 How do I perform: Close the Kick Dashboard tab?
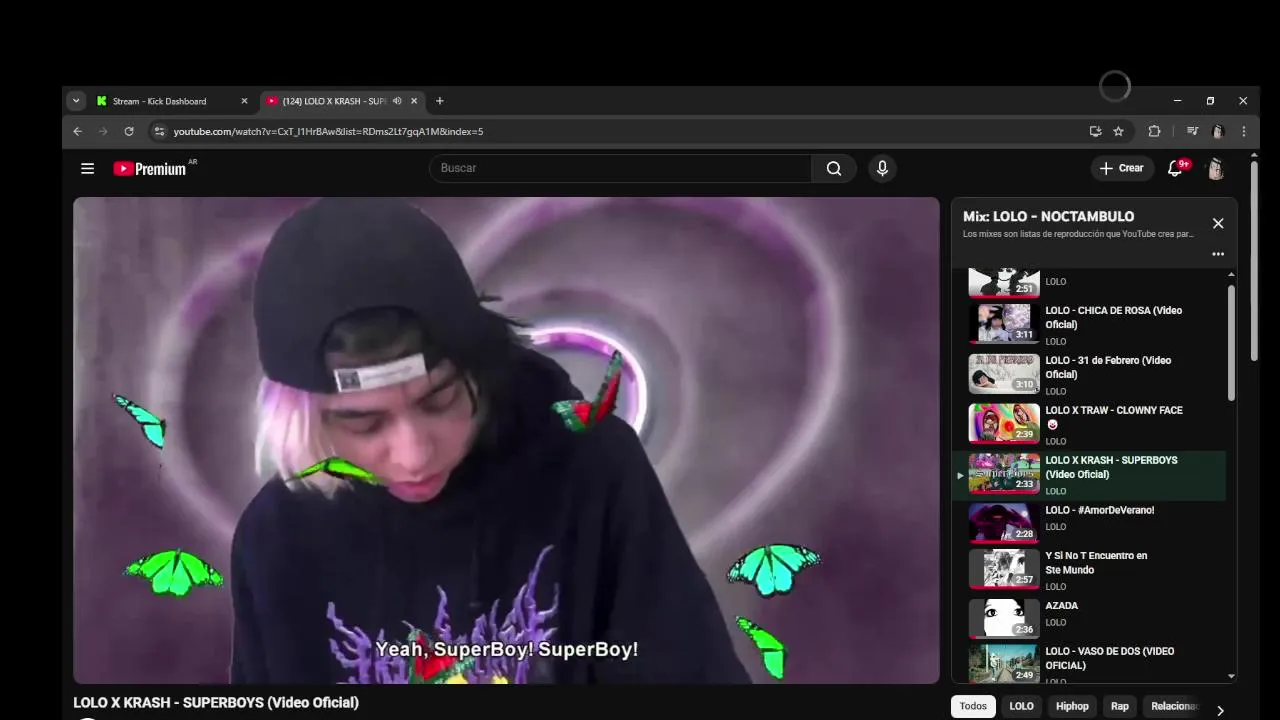(x=244, y=101)
